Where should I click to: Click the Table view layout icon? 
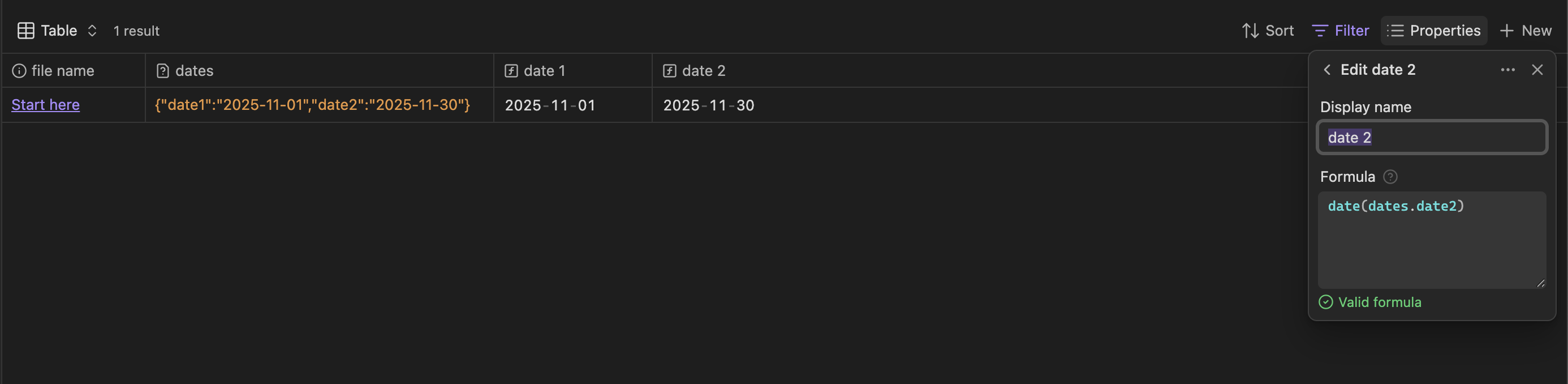click(x=25, y=31)
